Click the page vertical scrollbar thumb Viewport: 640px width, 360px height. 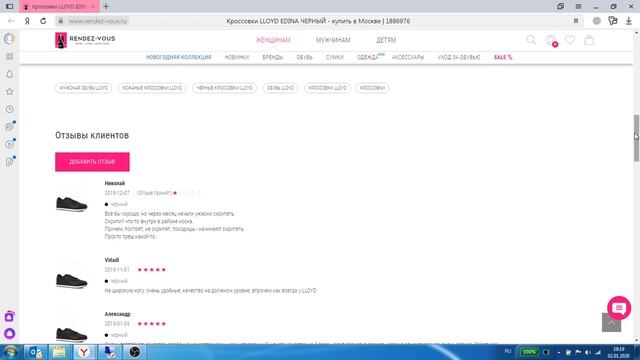click(x=636, y=138)
